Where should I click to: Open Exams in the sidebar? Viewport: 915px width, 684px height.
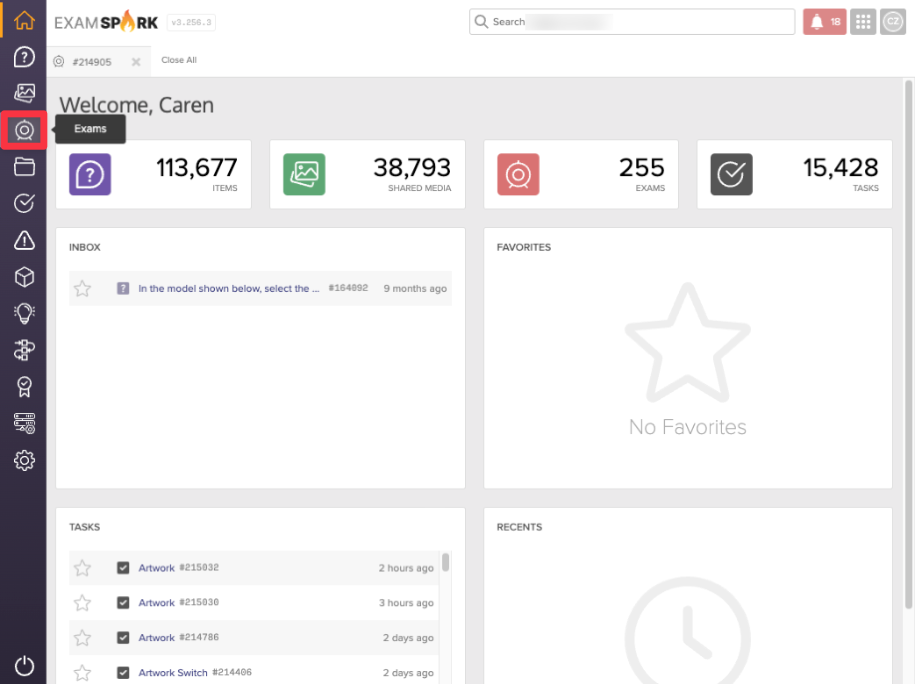24,130
